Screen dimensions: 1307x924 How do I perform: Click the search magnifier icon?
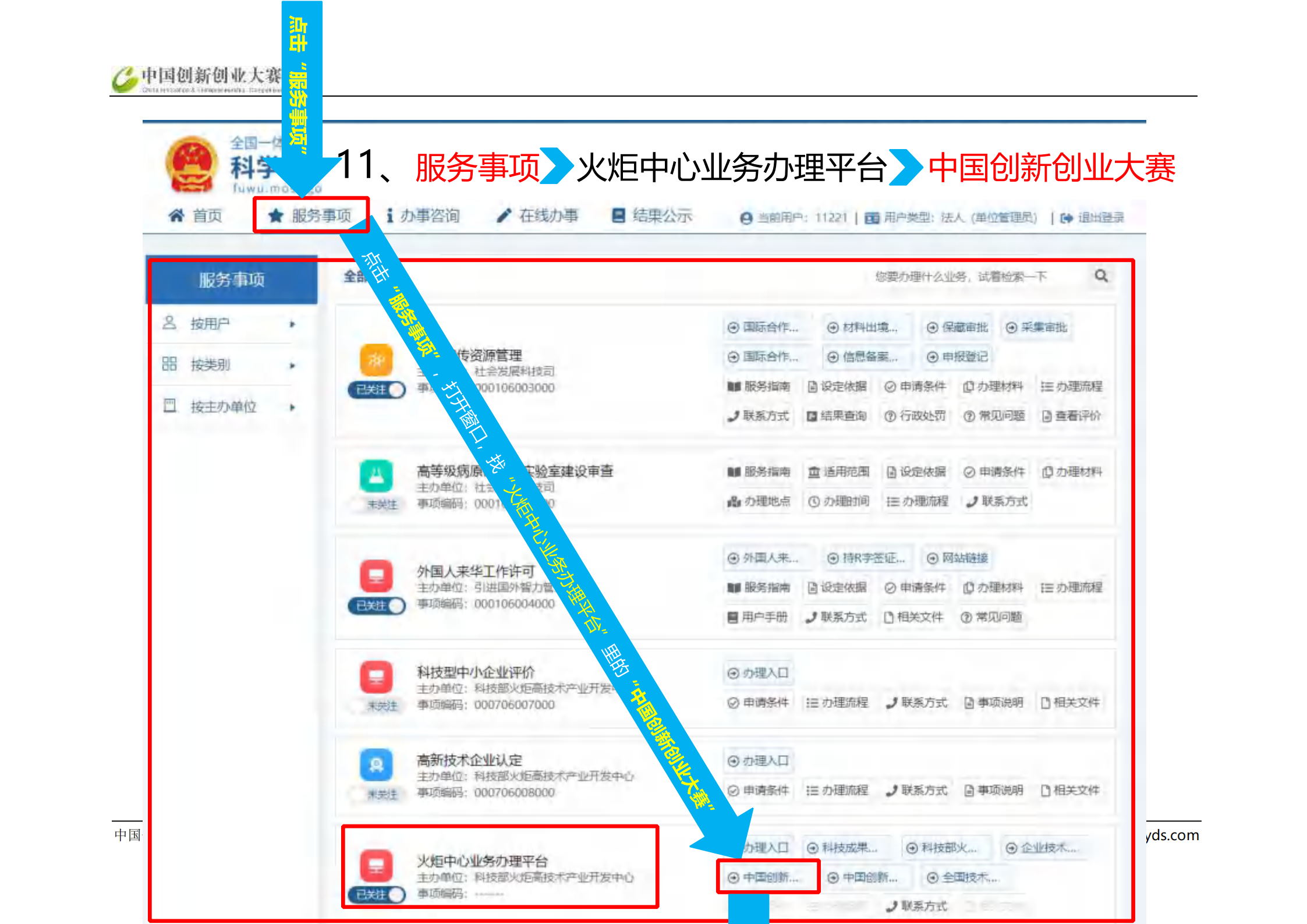pyautogui.click(x=1100, y=276)
